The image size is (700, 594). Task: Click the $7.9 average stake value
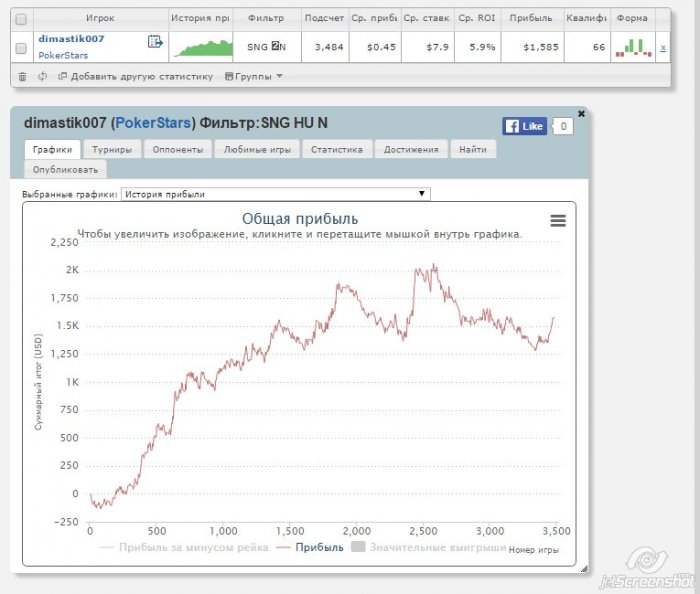click(438, 47)
